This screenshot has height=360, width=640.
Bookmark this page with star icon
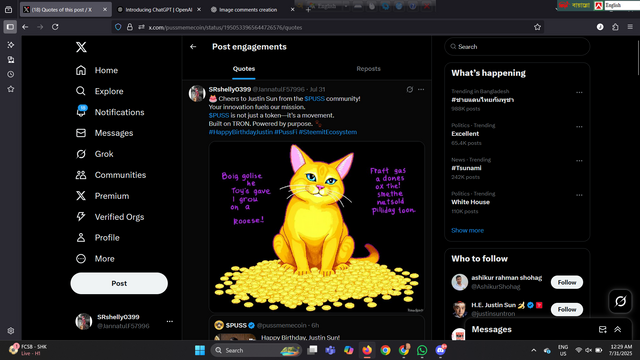pos(537,27)
